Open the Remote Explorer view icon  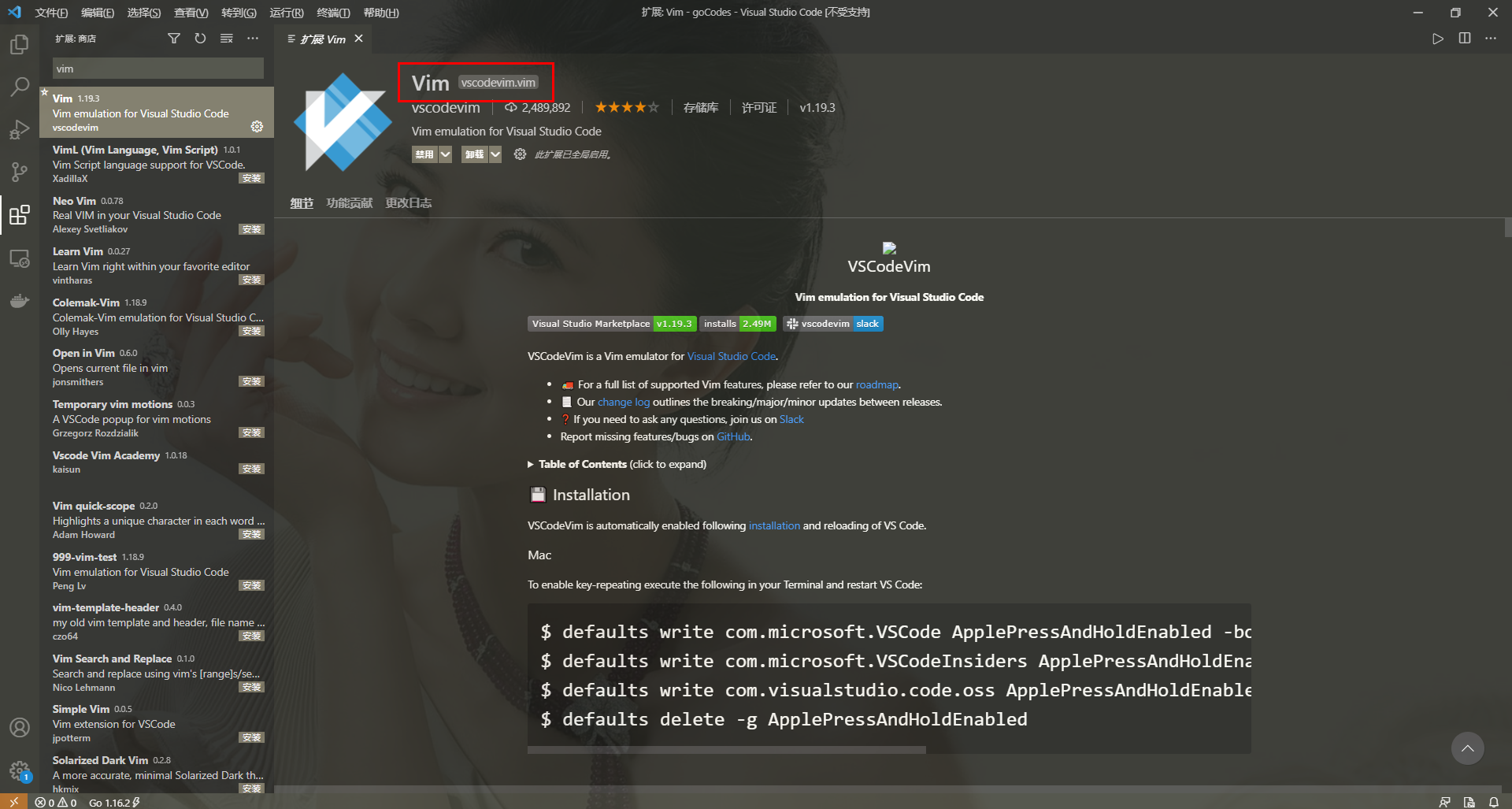point(19,258)
